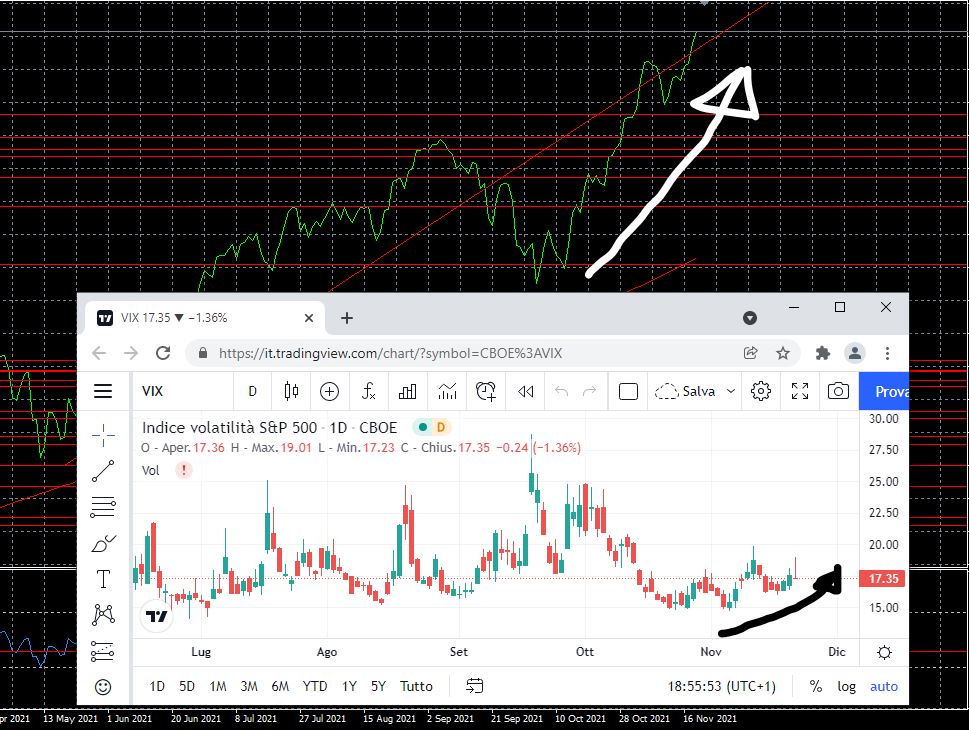Click the browser back arrow

99,353
